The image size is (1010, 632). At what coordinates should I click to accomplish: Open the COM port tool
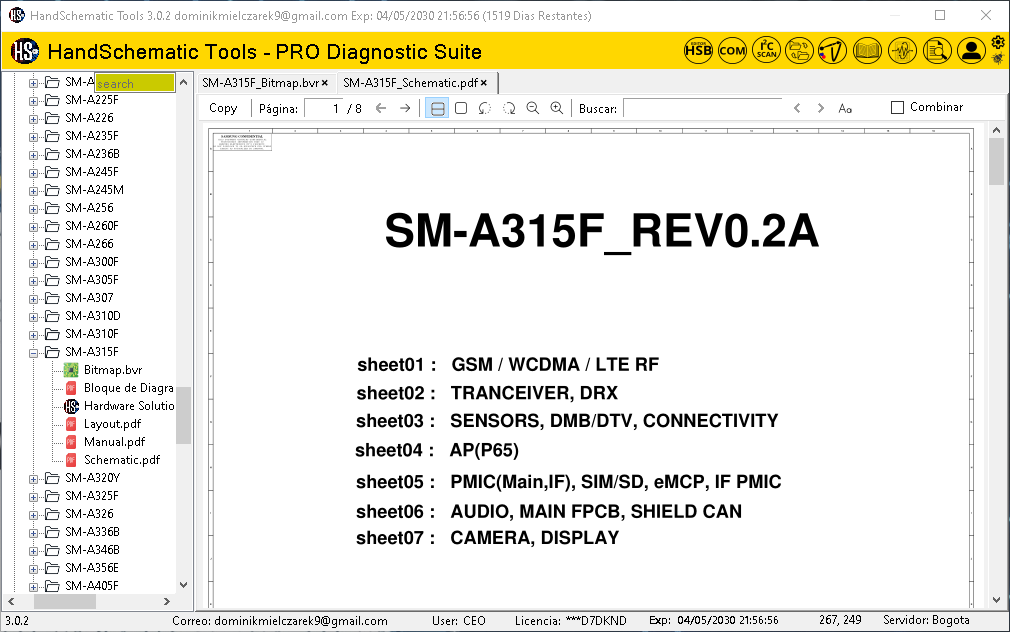[x=732, y=50]
